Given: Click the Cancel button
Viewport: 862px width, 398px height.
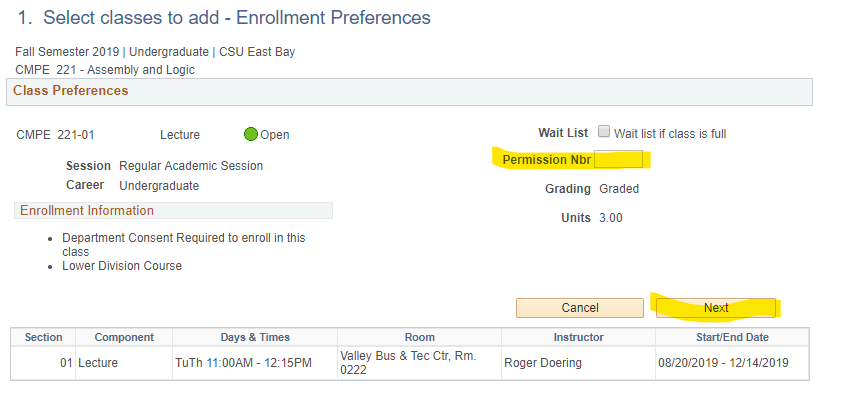Looking at the screenshot, I should coord(579,308).
